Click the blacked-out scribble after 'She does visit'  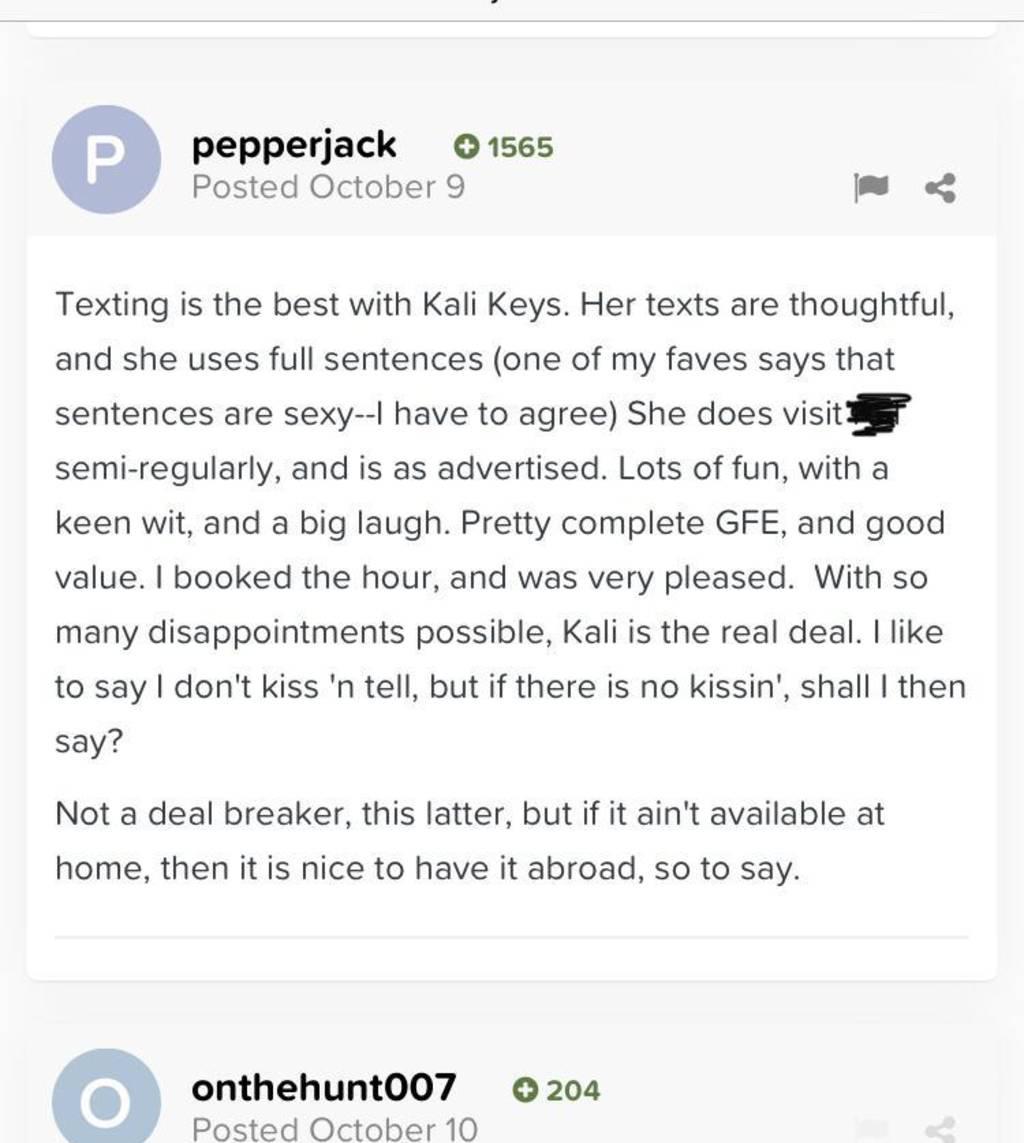click(x=878, y=414)
